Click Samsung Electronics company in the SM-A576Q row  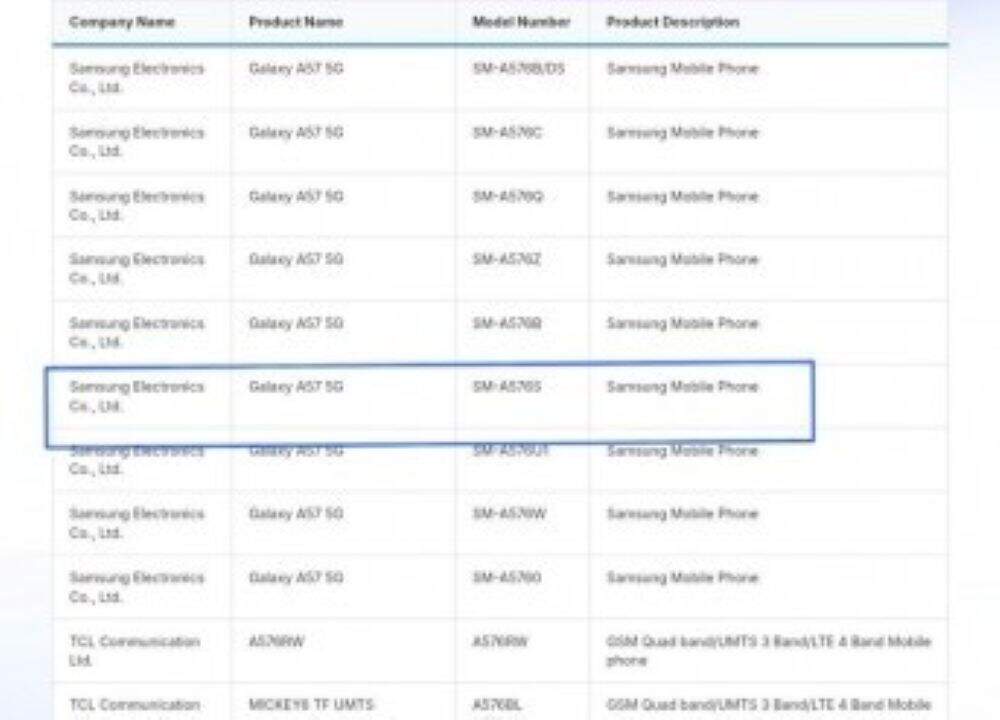[x=136, y=205]
